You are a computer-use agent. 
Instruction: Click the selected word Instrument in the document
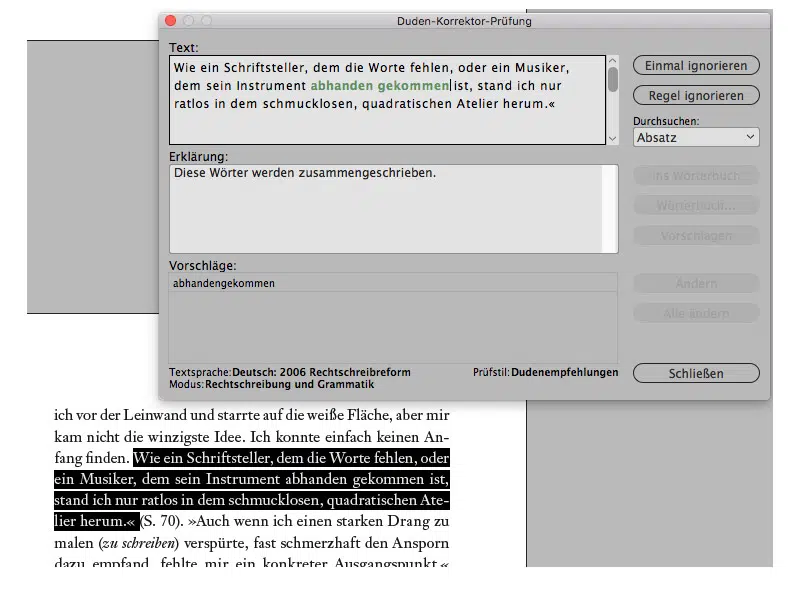(242, 479)
